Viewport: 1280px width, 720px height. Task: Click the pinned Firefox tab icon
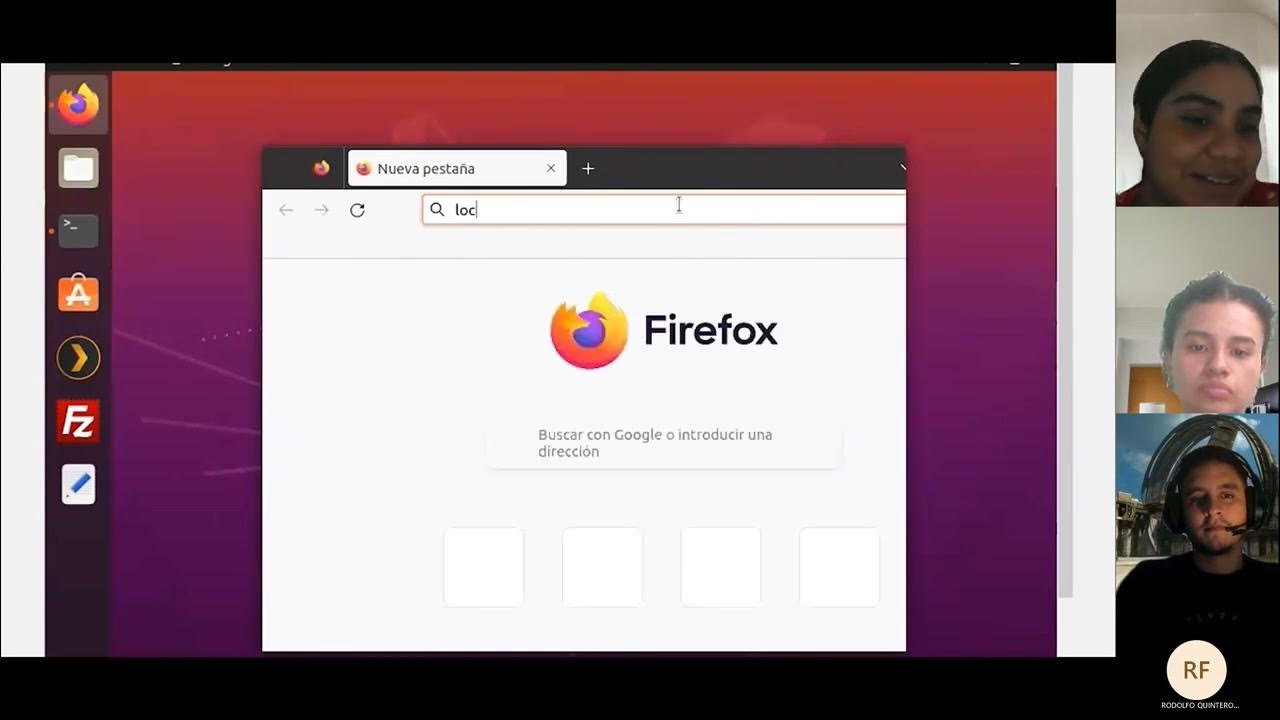pyautogui.click(x=321, y=169)
